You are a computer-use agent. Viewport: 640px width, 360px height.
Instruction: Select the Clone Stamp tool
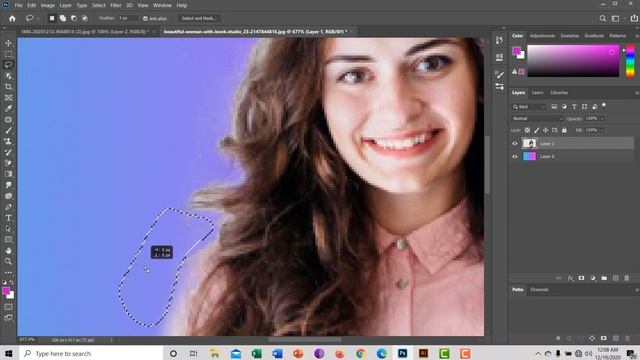point(8,141)
